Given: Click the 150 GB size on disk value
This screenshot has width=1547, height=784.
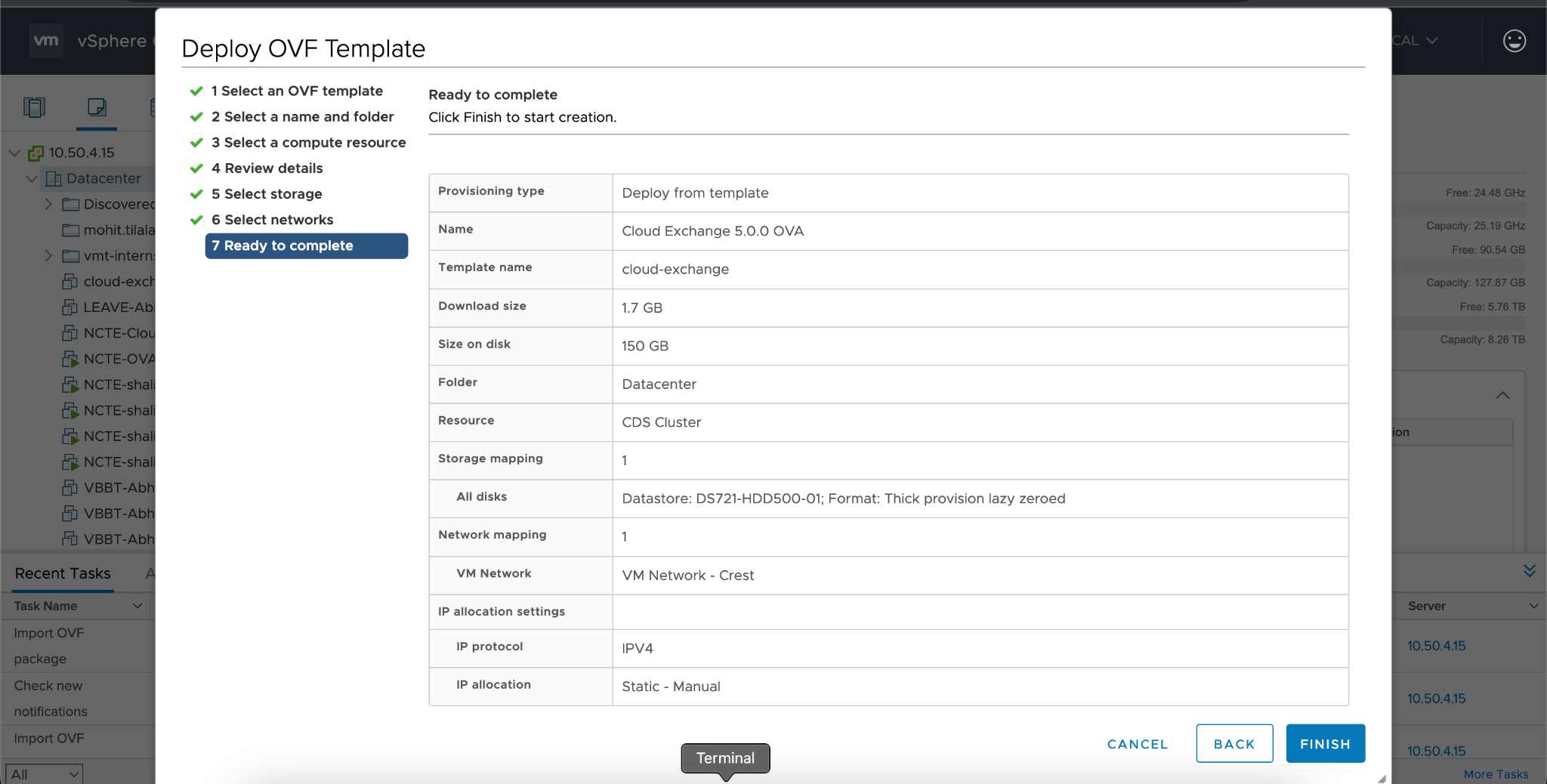Looking at the screenshot, I should click(645, 346).
